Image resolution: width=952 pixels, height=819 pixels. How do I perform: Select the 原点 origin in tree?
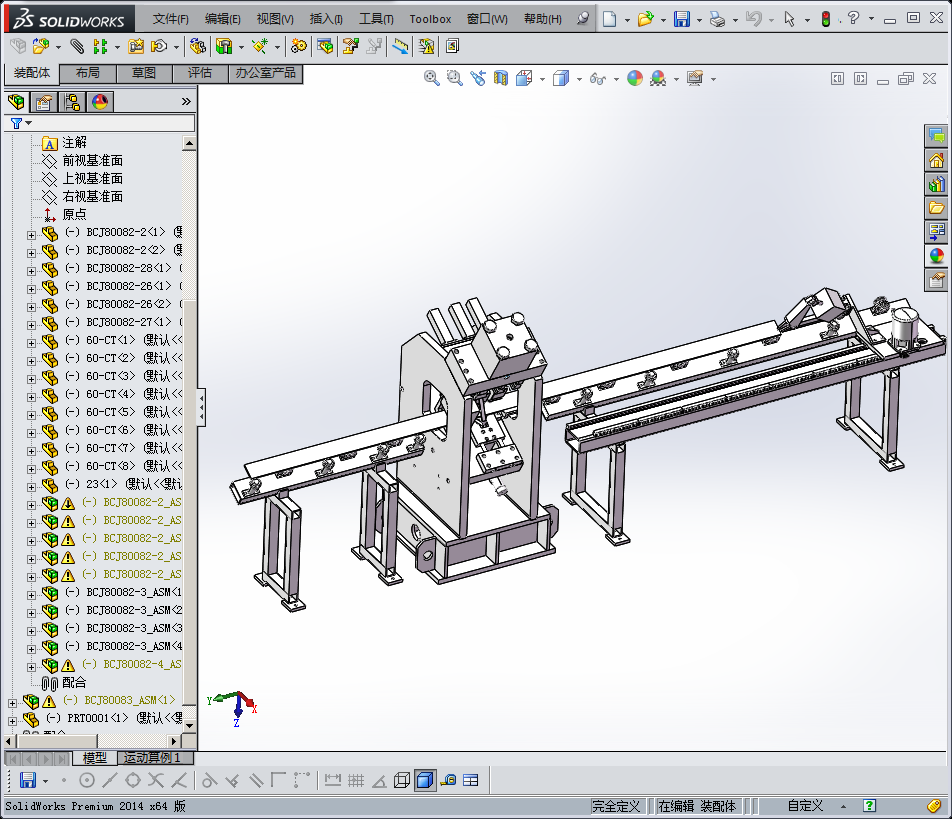[74, 214]
